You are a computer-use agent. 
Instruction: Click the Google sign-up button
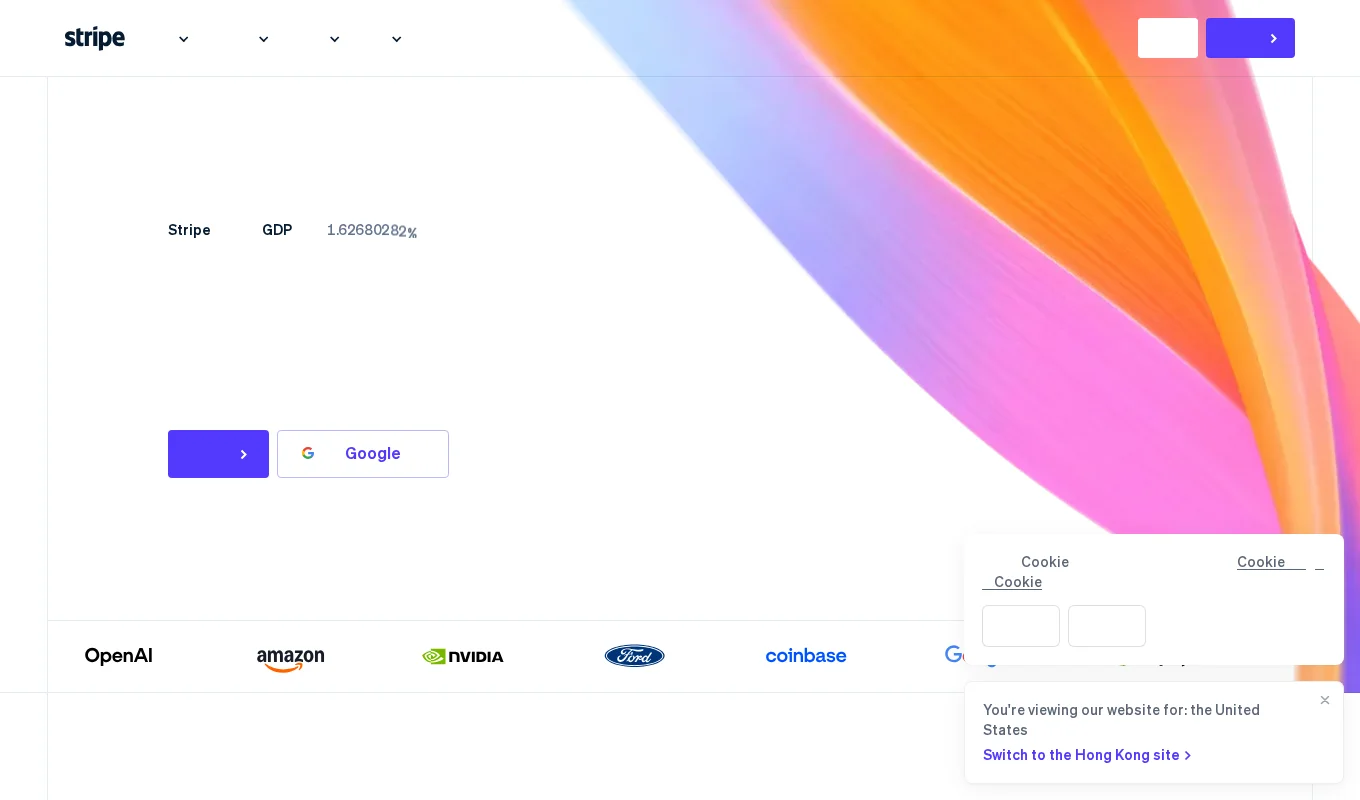(x=363, y=454)
